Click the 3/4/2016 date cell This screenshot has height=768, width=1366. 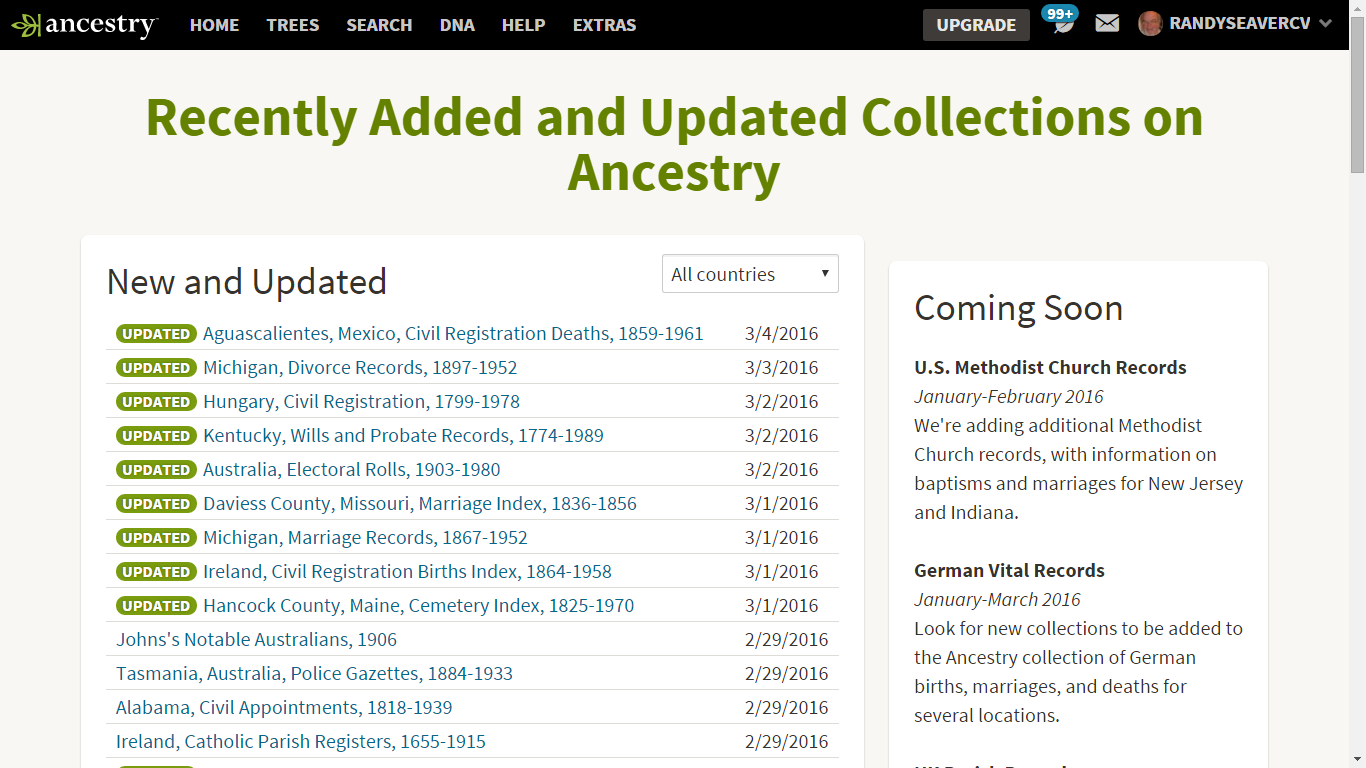click(782, 334)
